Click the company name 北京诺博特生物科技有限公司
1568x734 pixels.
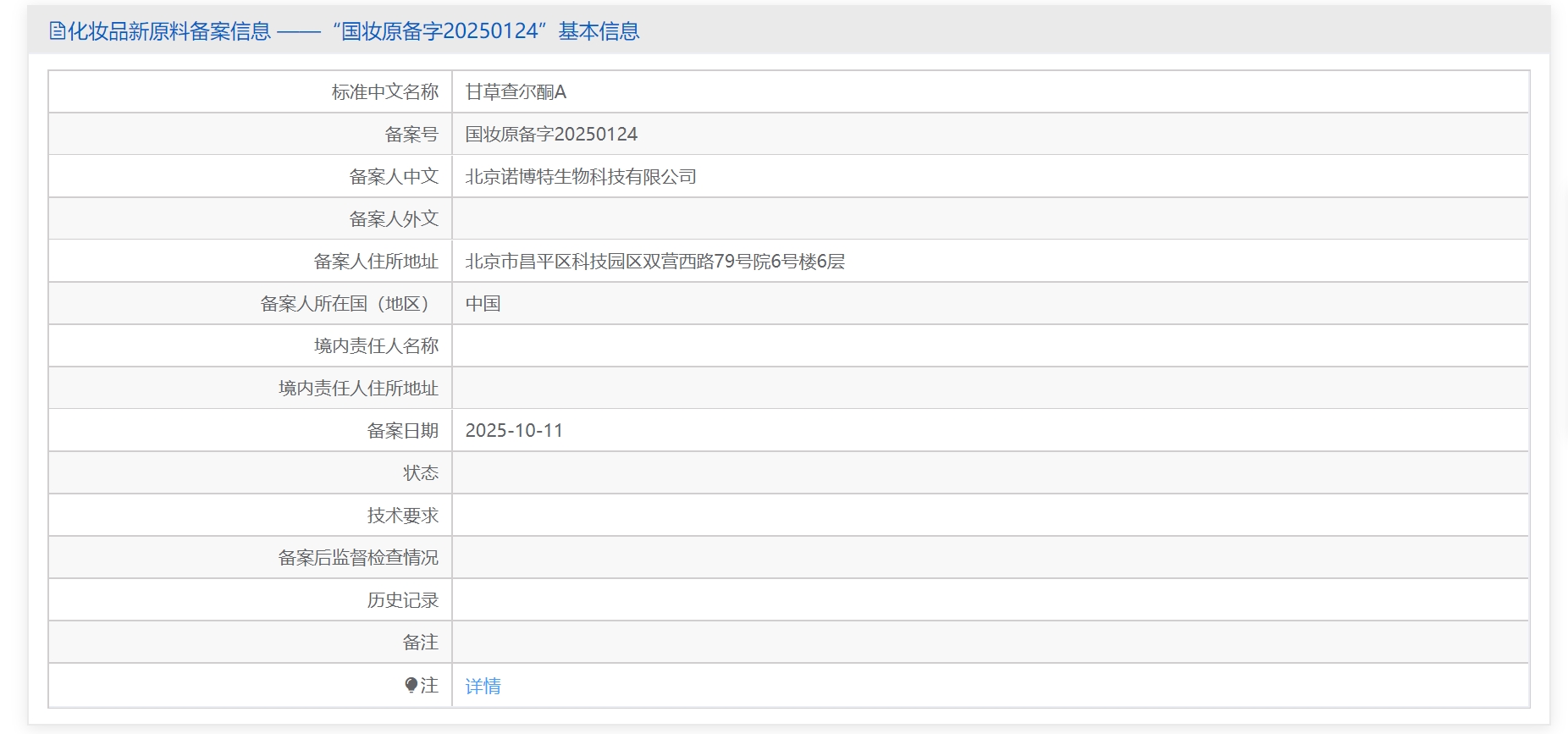point(581,176)
